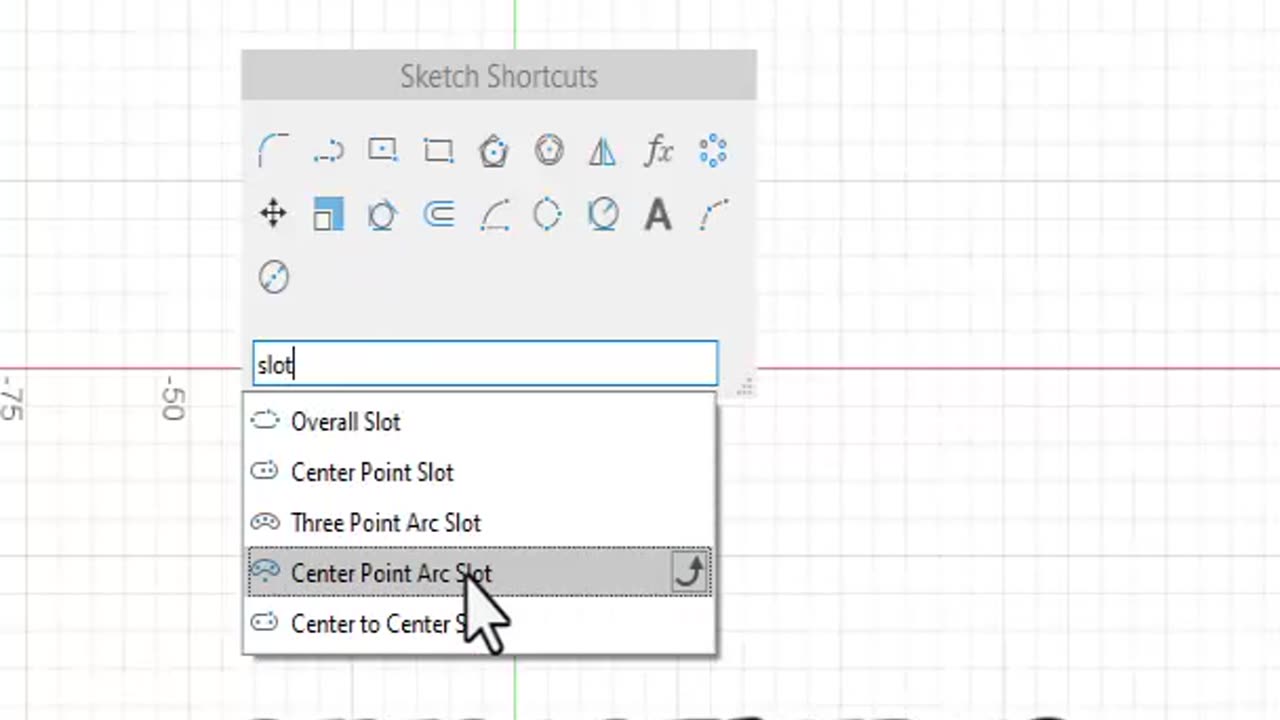The height and width of the screenshot is (720, 1280).
Task: Select the Circular Pattern tool icon
Action: pyautogui.click(x=713, y=151)
